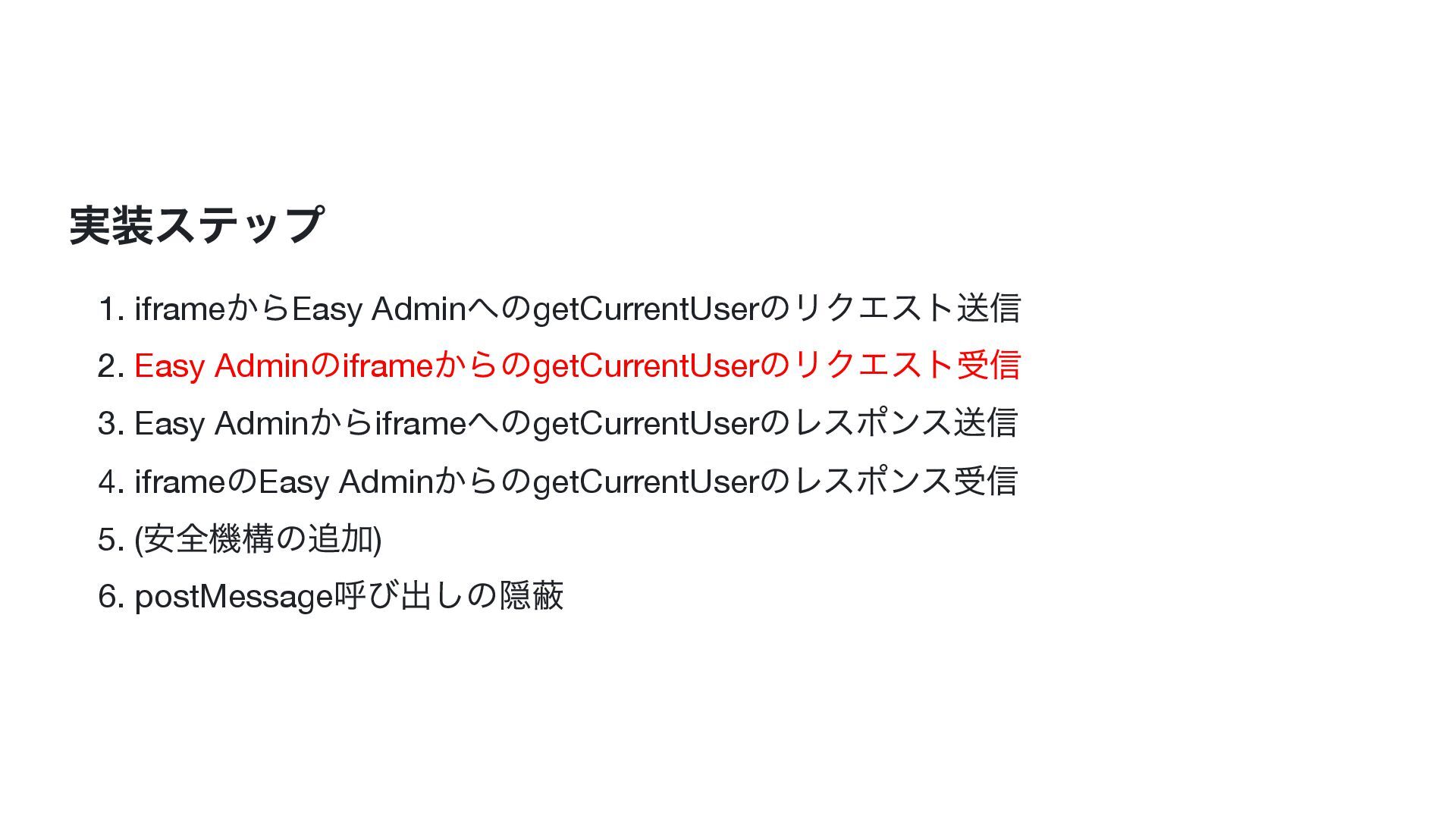This screenshot has height=819, width=1456.
Task: Select the red Easy Adminのiframe text
Action: point(283,366)
